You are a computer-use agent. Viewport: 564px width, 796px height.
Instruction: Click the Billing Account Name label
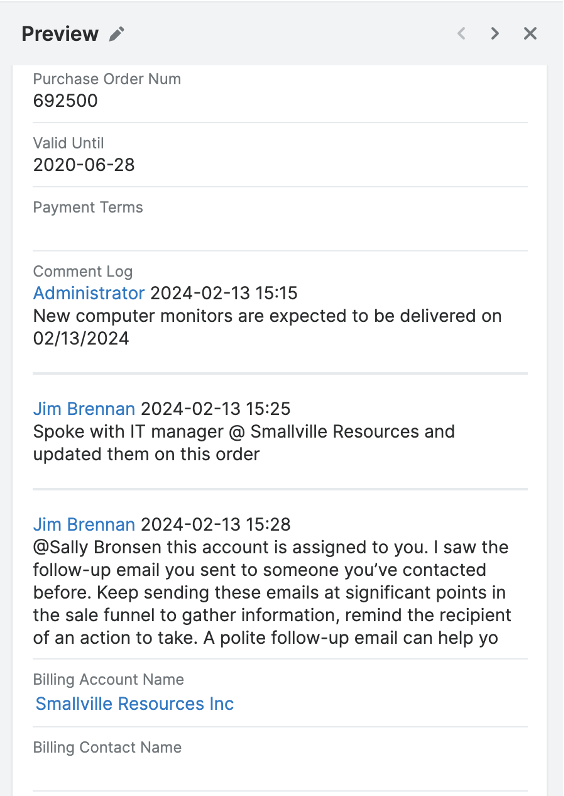point(109,679)
